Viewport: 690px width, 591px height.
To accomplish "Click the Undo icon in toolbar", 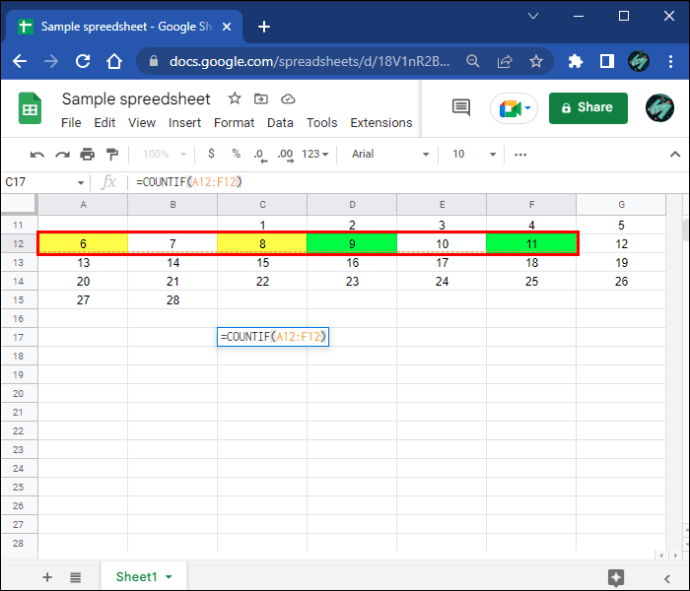I will click(x=37, y=154).
